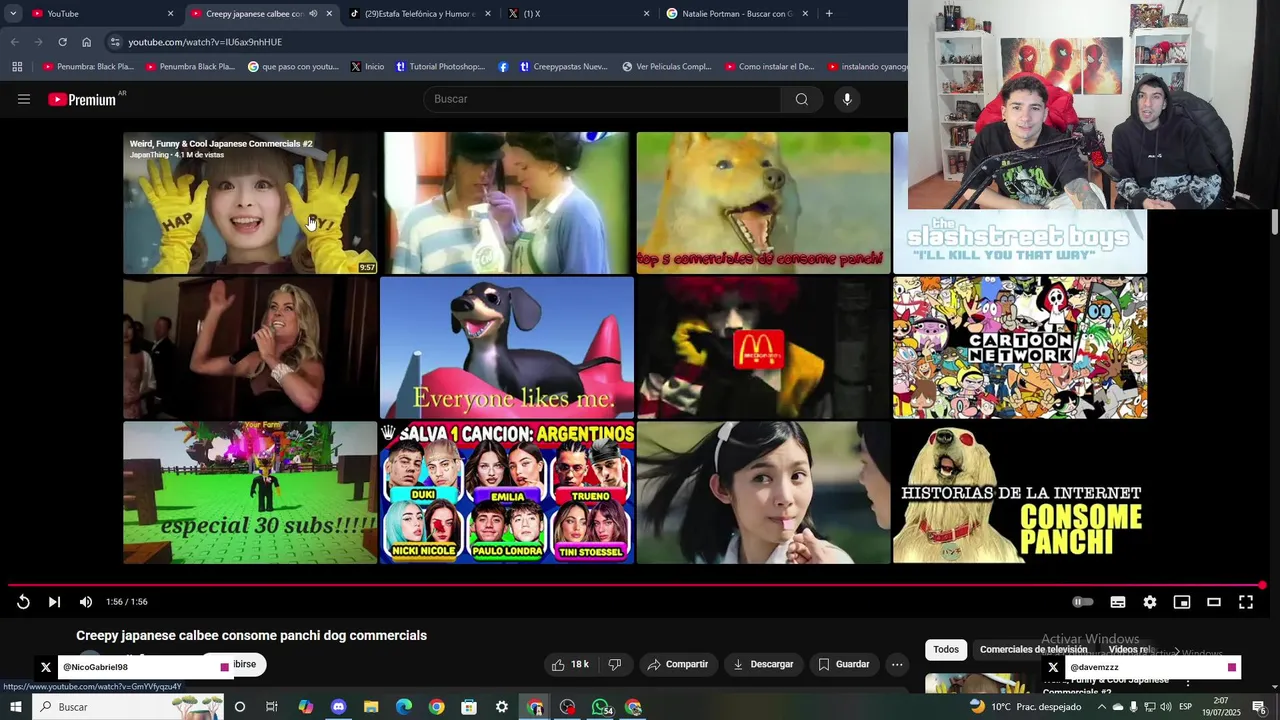Open Discord from the taskbar
The height and width of the screenshot is (720, 1280).
338,707
